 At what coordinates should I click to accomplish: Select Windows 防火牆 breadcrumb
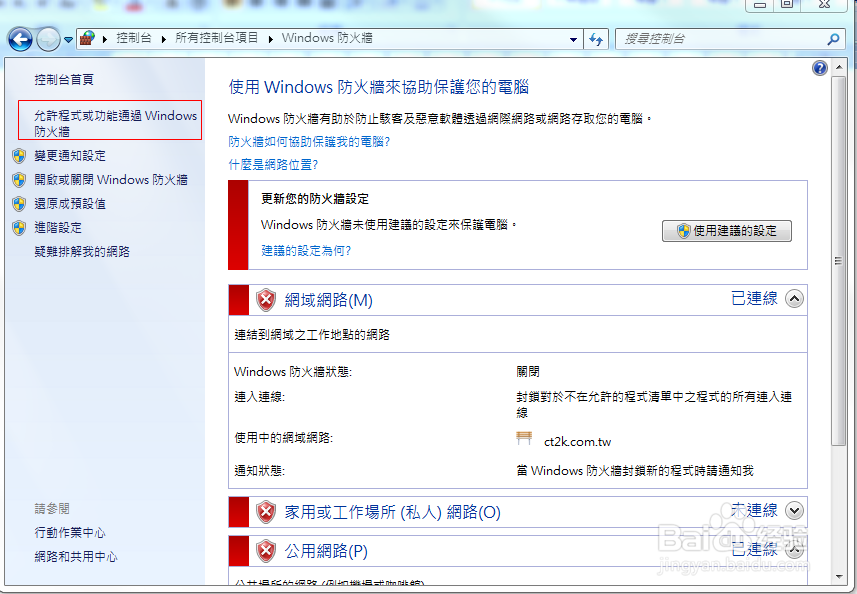tap(327, 38)
